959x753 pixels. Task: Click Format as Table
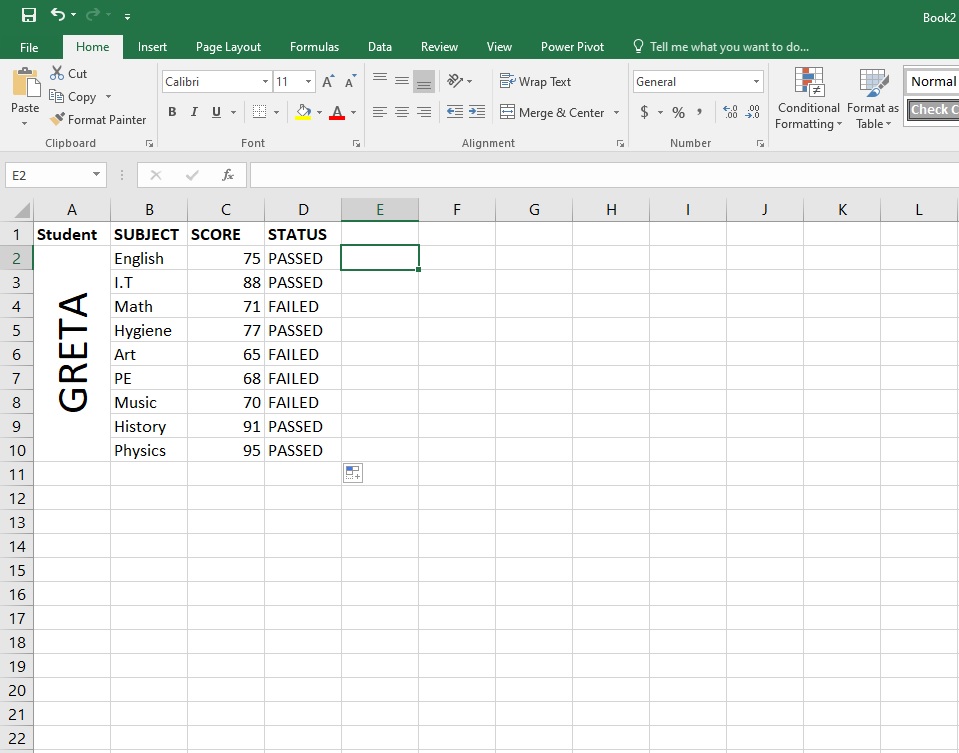click(x=872, y=98)
